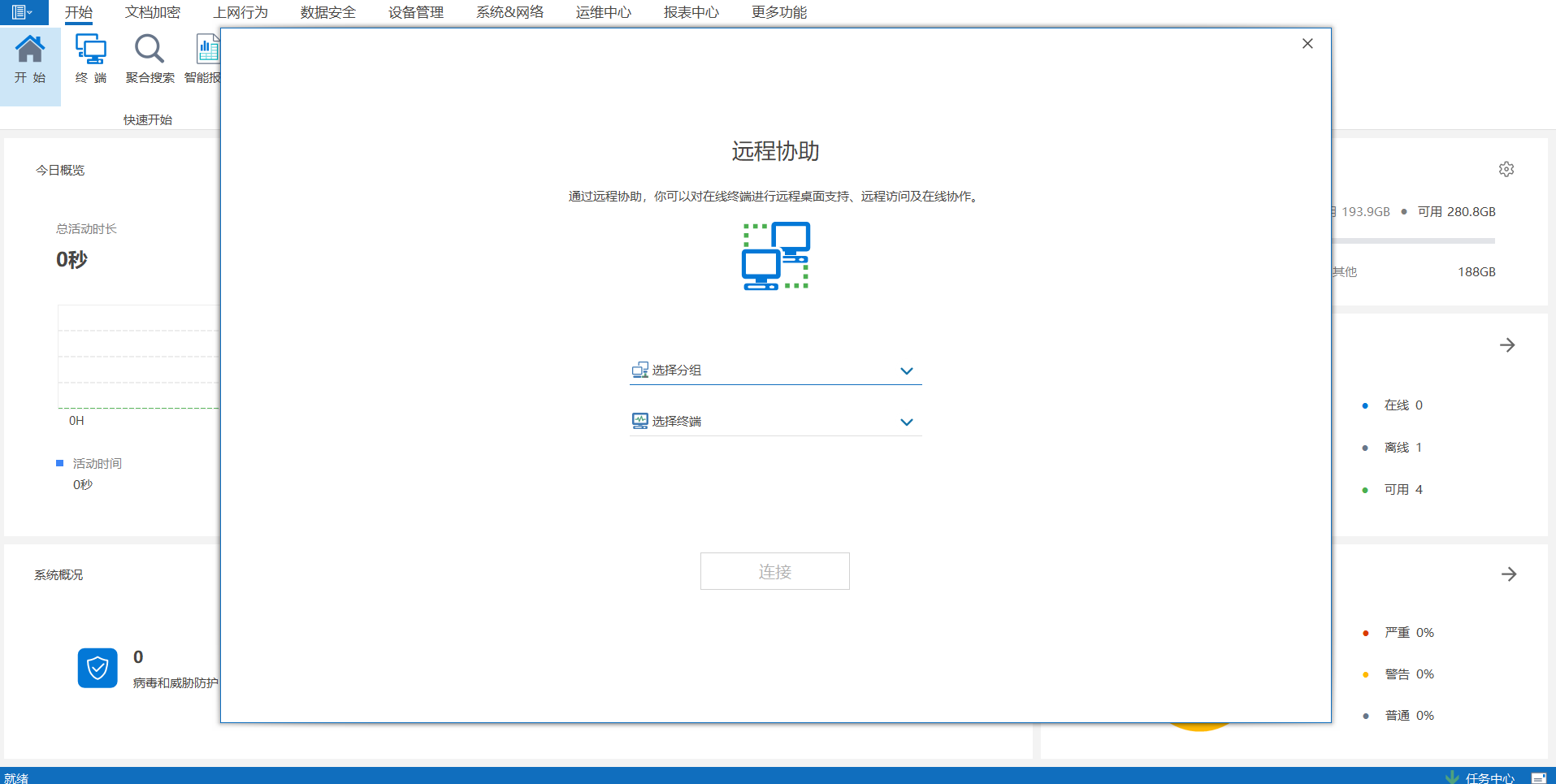
Task: Open the application menu button at top-left
Action: click(22, 12)
